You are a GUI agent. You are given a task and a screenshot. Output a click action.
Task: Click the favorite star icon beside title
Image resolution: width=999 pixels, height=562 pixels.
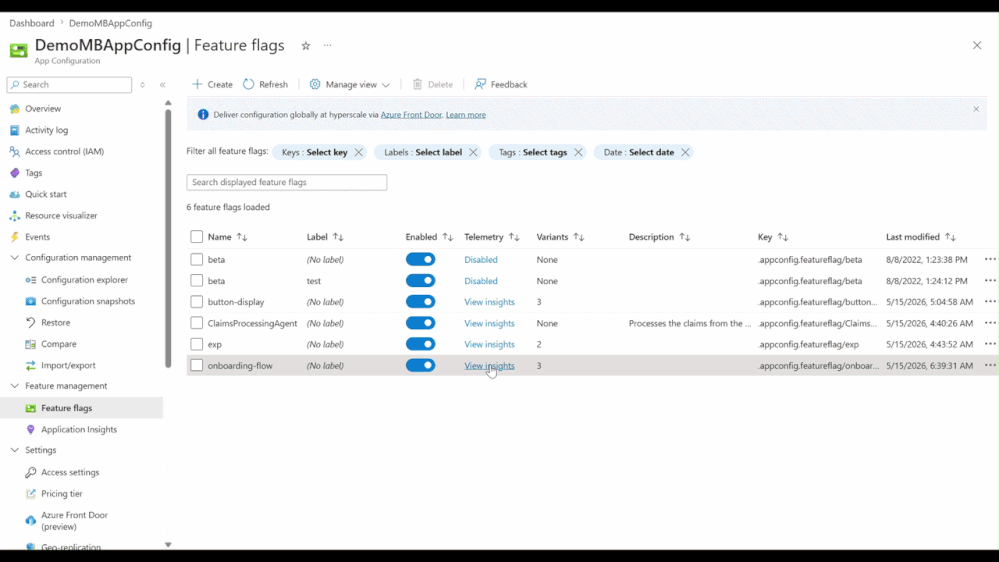pos(306,45)
